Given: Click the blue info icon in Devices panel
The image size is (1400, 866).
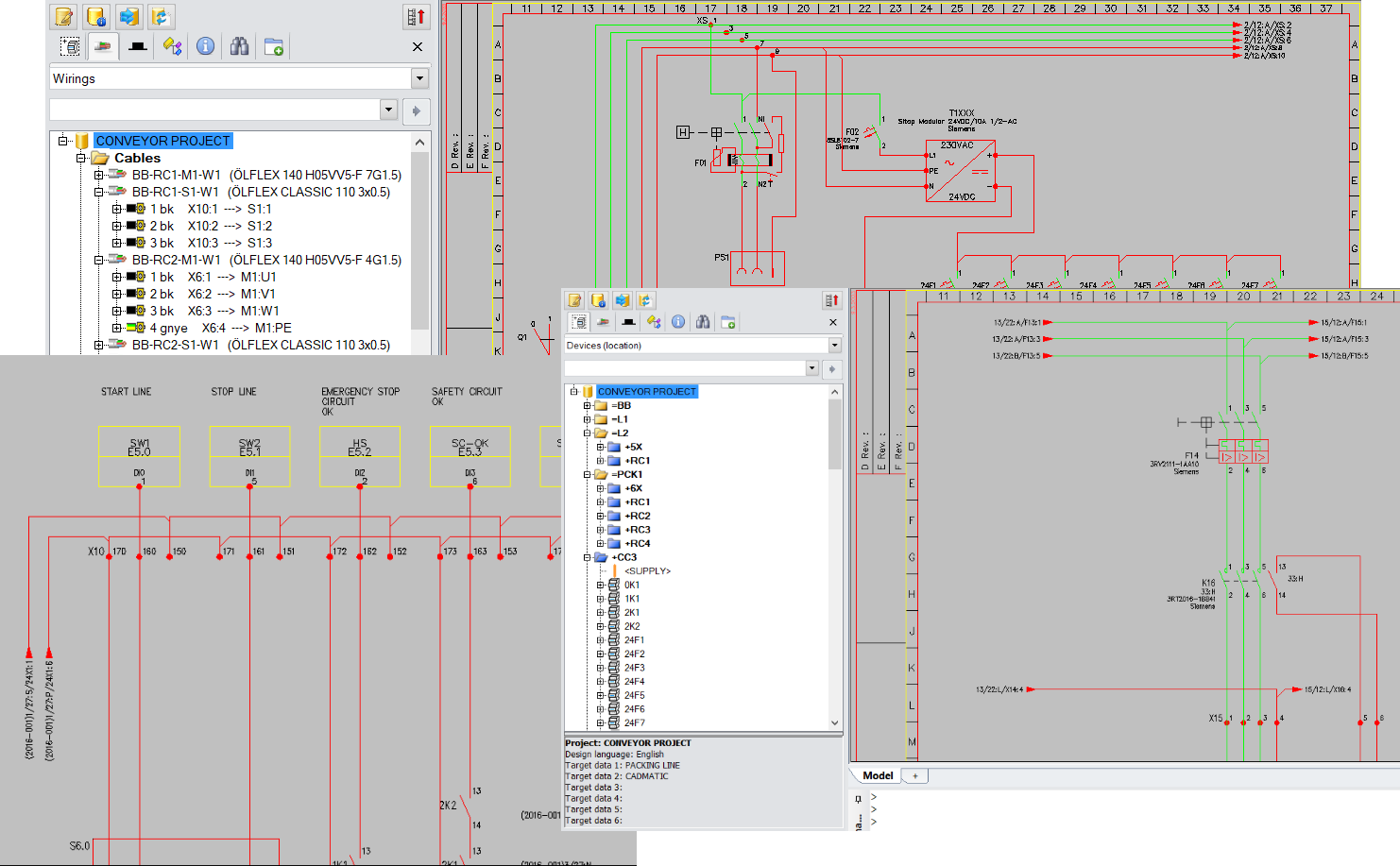Looking at the screenshot, I should point(678,322).
